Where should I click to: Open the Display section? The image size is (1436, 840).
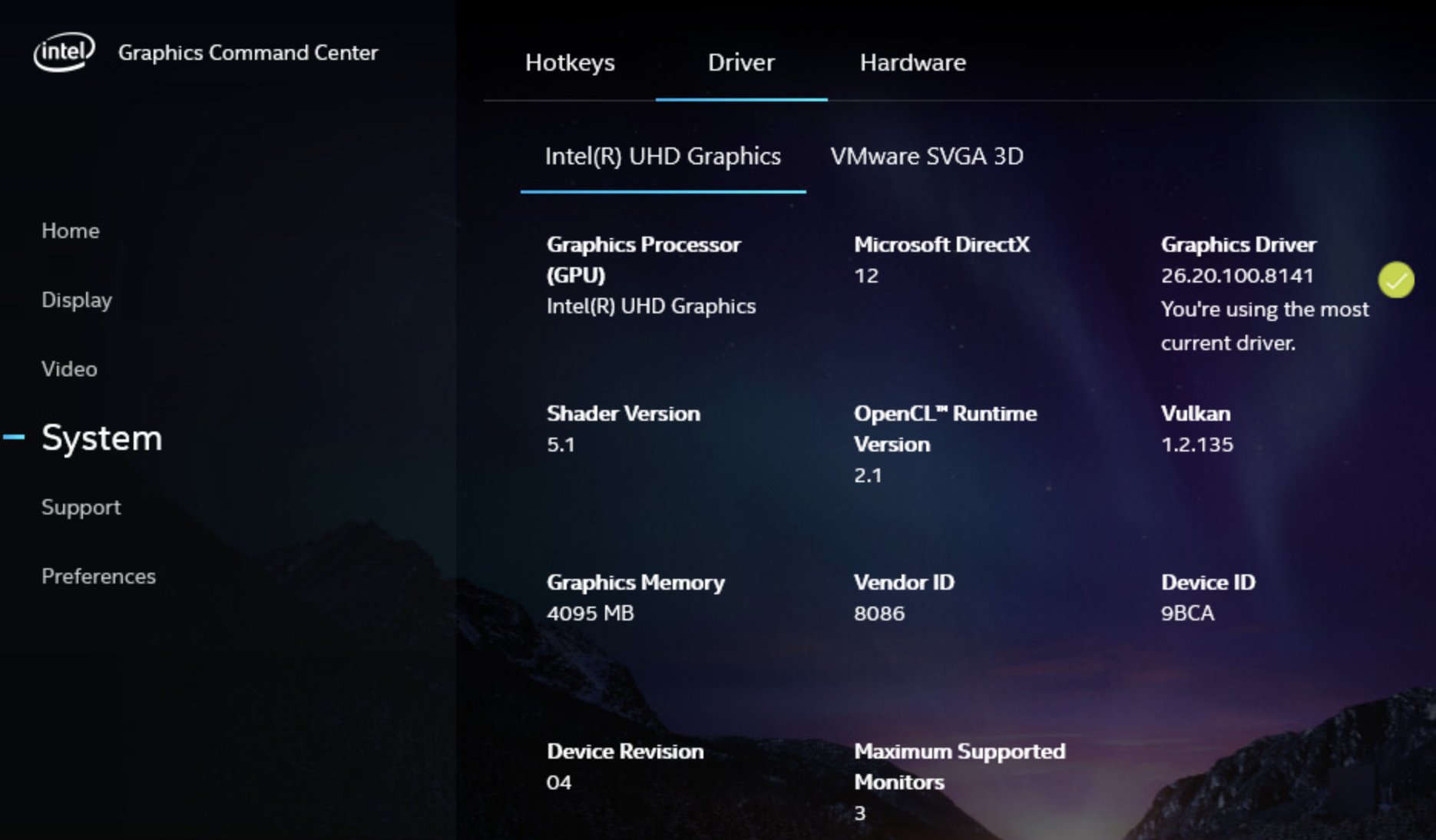(x=77, y=300)
